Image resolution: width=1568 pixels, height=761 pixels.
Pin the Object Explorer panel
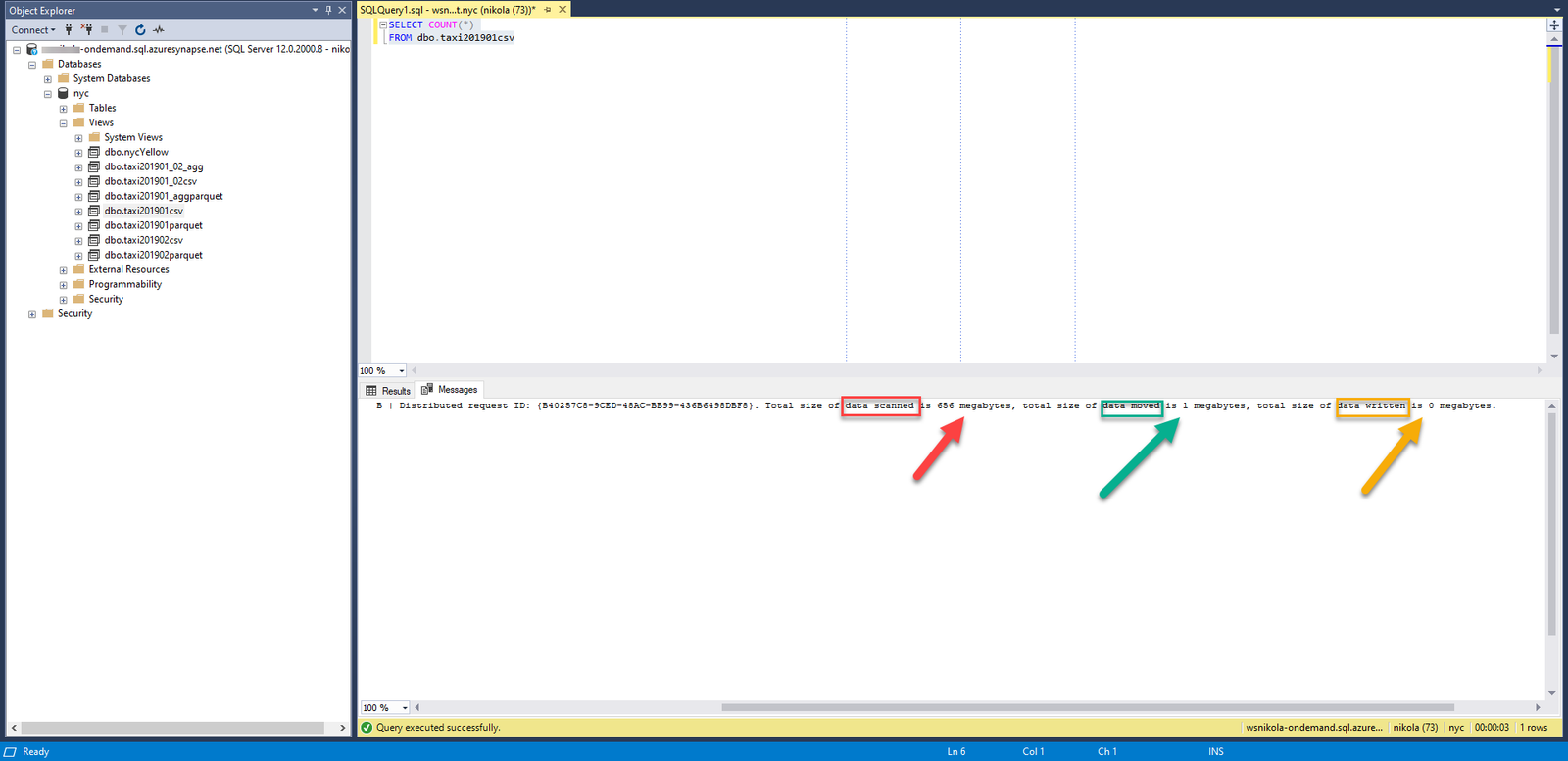pyautogui.click(x=328, y=10)
